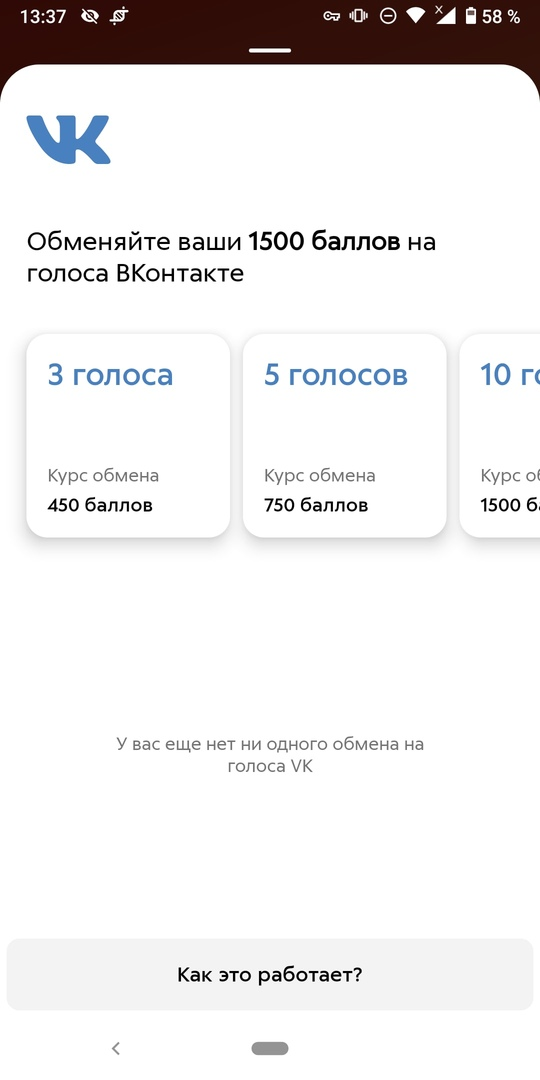The image size is (540, 1080).
Task: Open the Как это работает? button
Action: pos(270,975)
